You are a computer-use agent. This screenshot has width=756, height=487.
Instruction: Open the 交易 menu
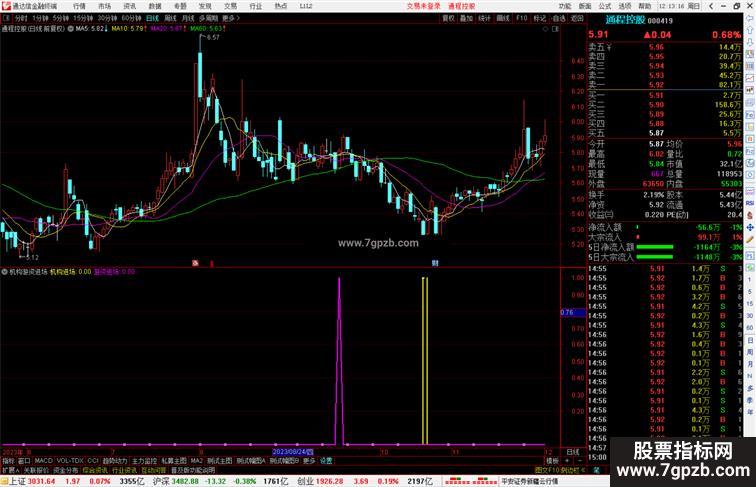point(230,6)
